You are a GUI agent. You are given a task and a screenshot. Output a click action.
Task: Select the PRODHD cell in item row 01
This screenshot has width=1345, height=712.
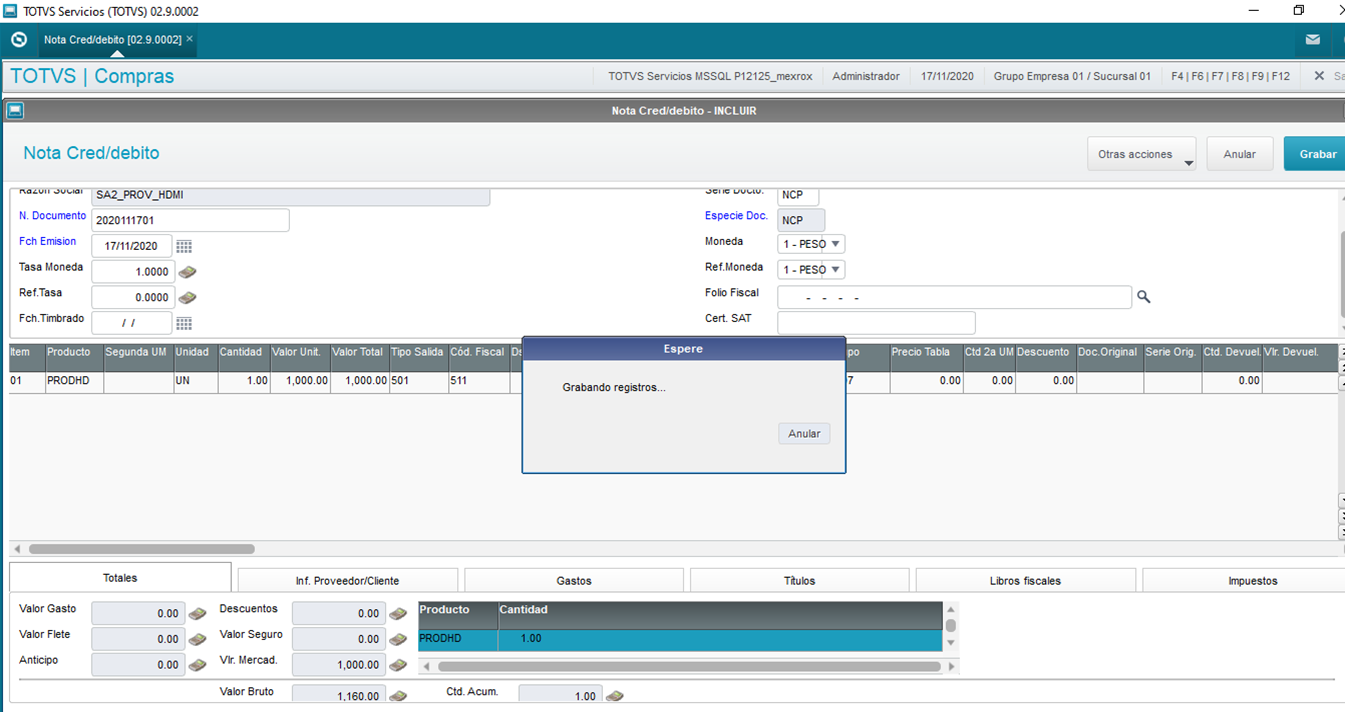pos(74,381)
